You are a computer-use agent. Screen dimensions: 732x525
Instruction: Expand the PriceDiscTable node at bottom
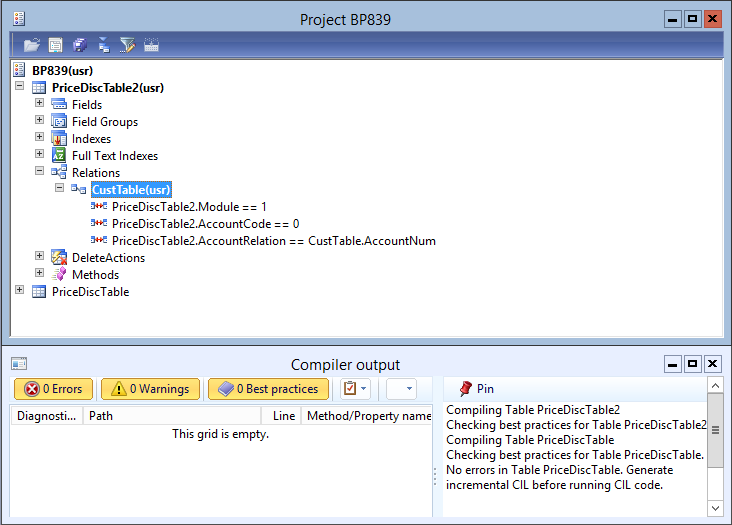click(20, 291)
